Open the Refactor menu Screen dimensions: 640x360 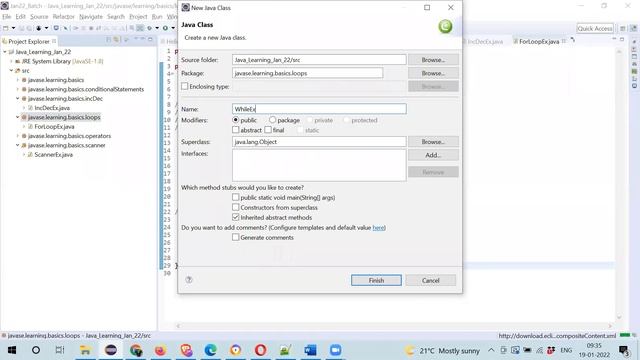pyautogui.click(x=64, y=17)
